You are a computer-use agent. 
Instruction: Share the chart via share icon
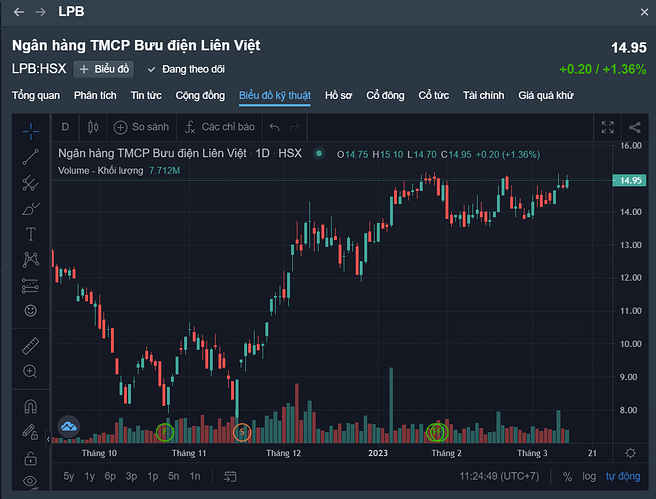pyautogui.click(x=635, y=127)
